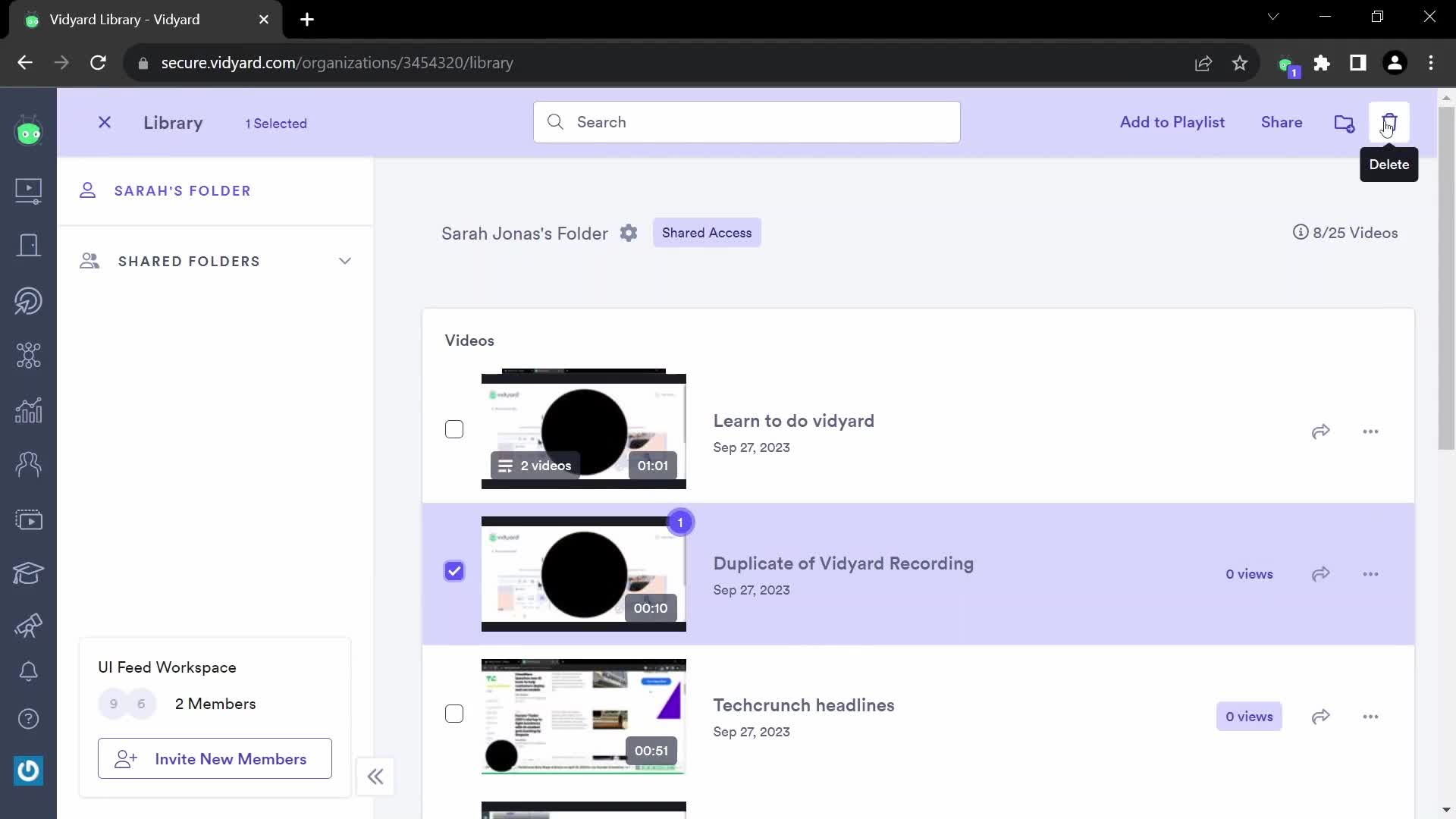Open the integrations nodes sidebar icon
The height and width of the screenshot is (819, 1456).
29,356
